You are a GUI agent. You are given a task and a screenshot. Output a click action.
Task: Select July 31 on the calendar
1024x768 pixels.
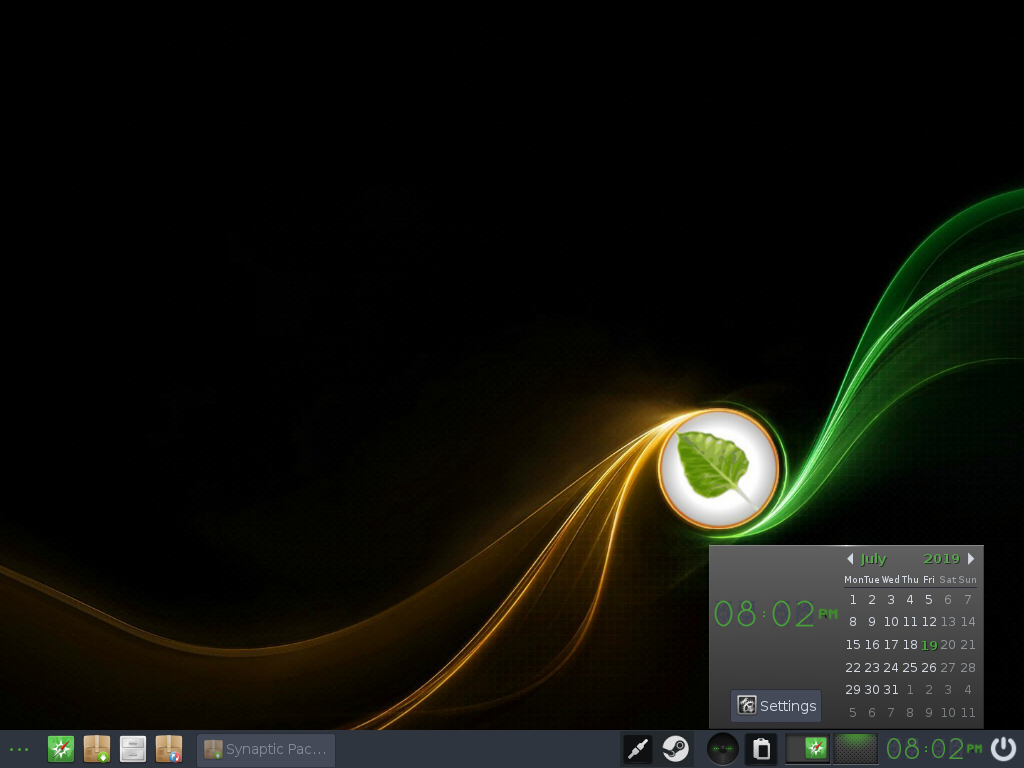[890, 689]
